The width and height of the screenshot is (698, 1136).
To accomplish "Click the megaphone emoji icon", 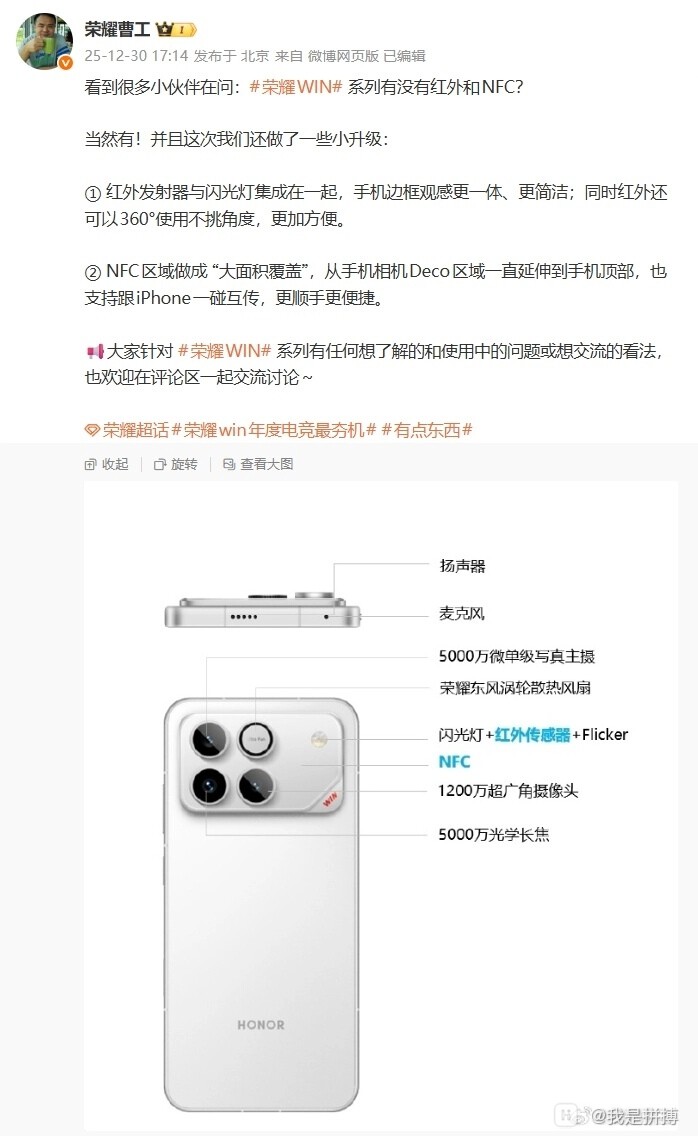I will (x=94, y=352).
